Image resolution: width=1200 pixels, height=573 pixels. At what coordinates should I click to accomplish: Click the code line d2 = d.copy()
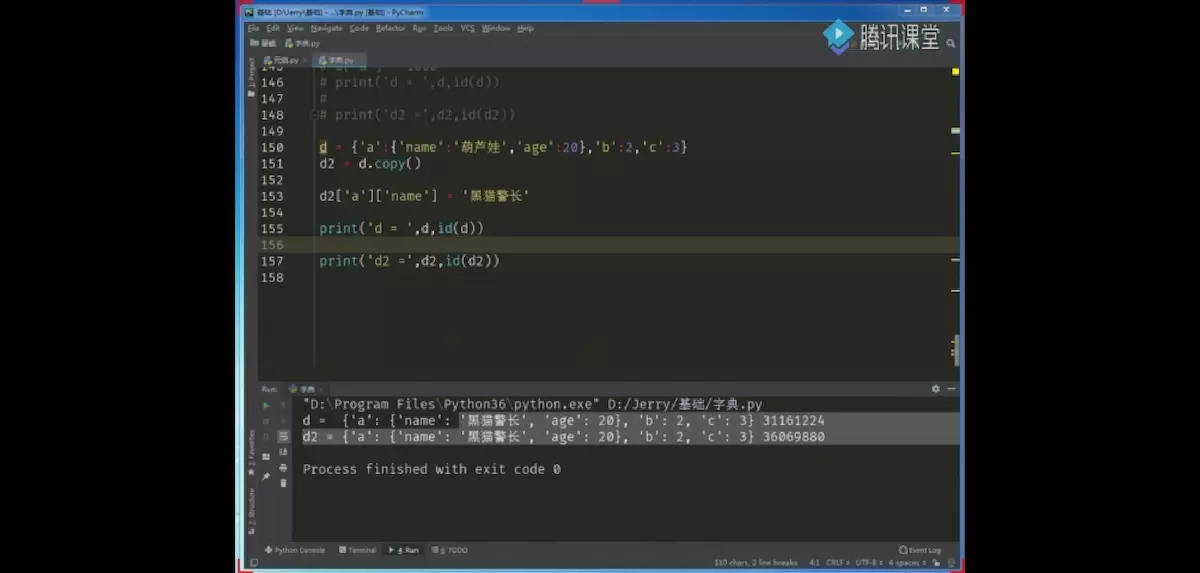point(370,163)
